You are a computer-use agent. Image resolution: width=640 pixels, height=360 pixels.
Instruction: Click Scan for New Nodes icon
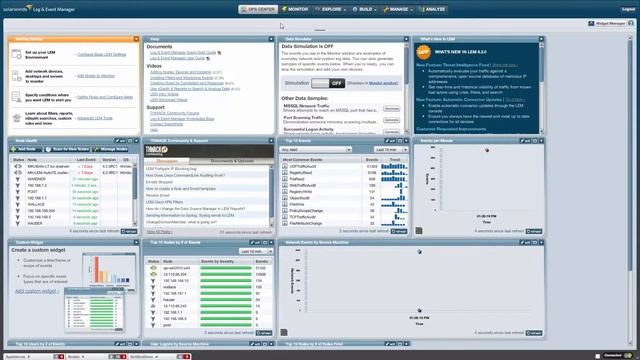pyautogui.click(x=48, y=149)
